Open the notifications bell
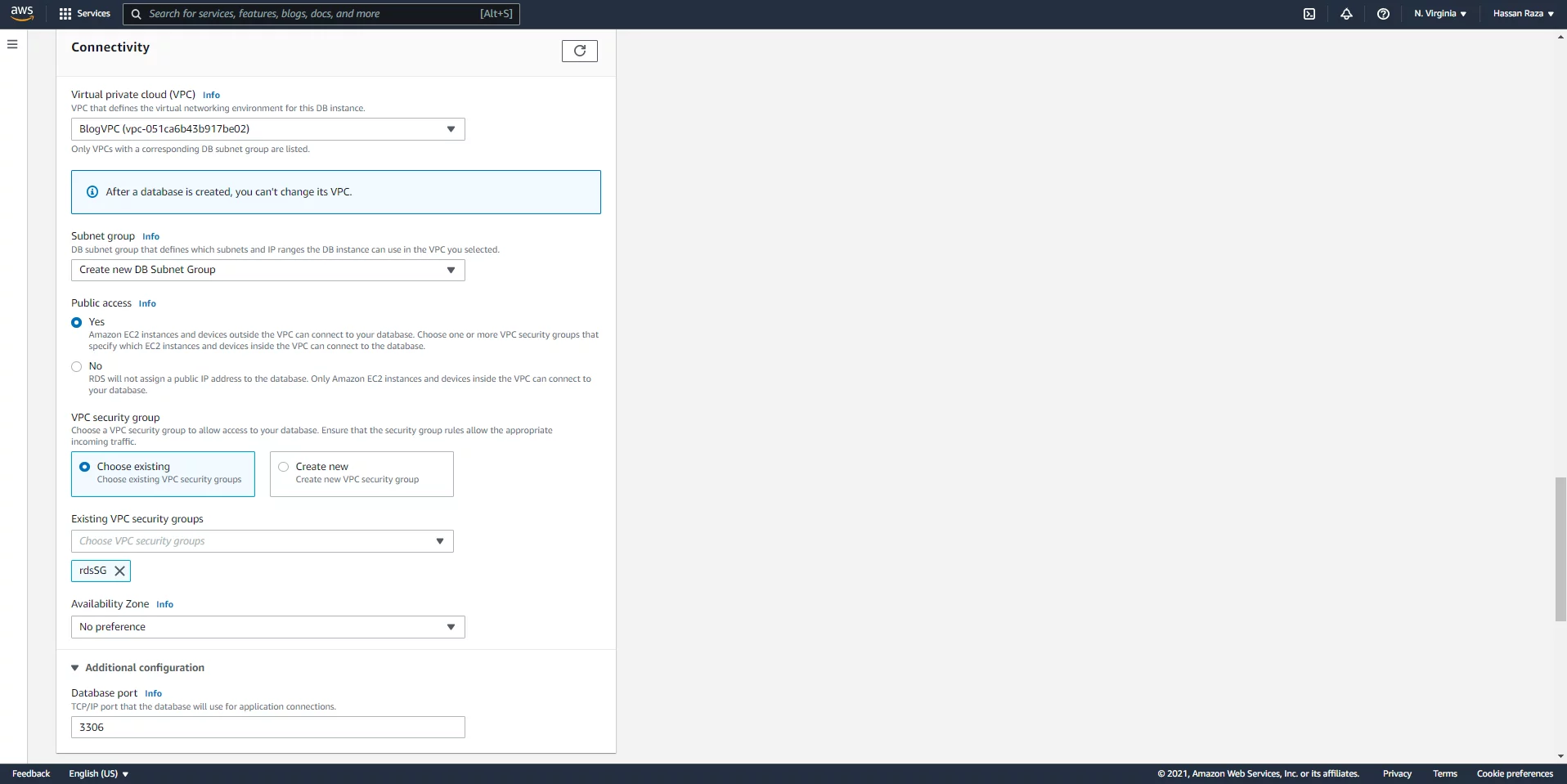The width and height of the screenshot is (1567, 784). [1346, 14]
